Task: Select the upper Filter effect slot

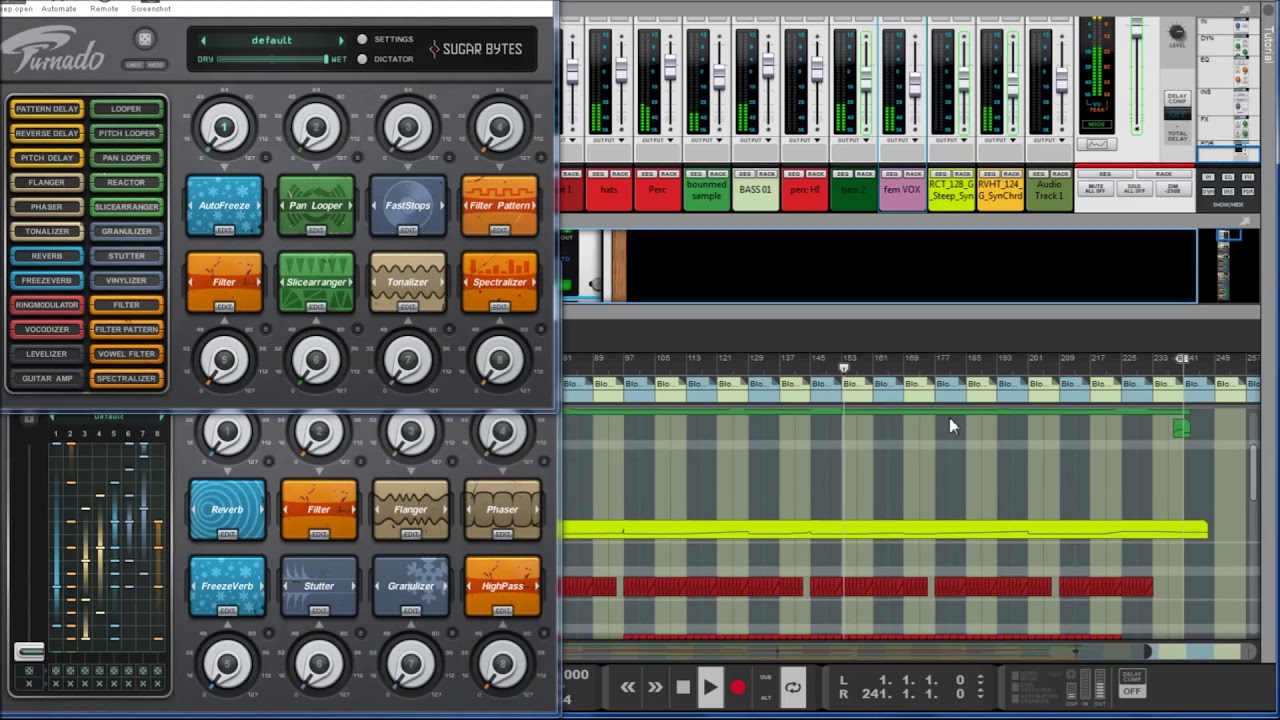Action: pos(224,282)
